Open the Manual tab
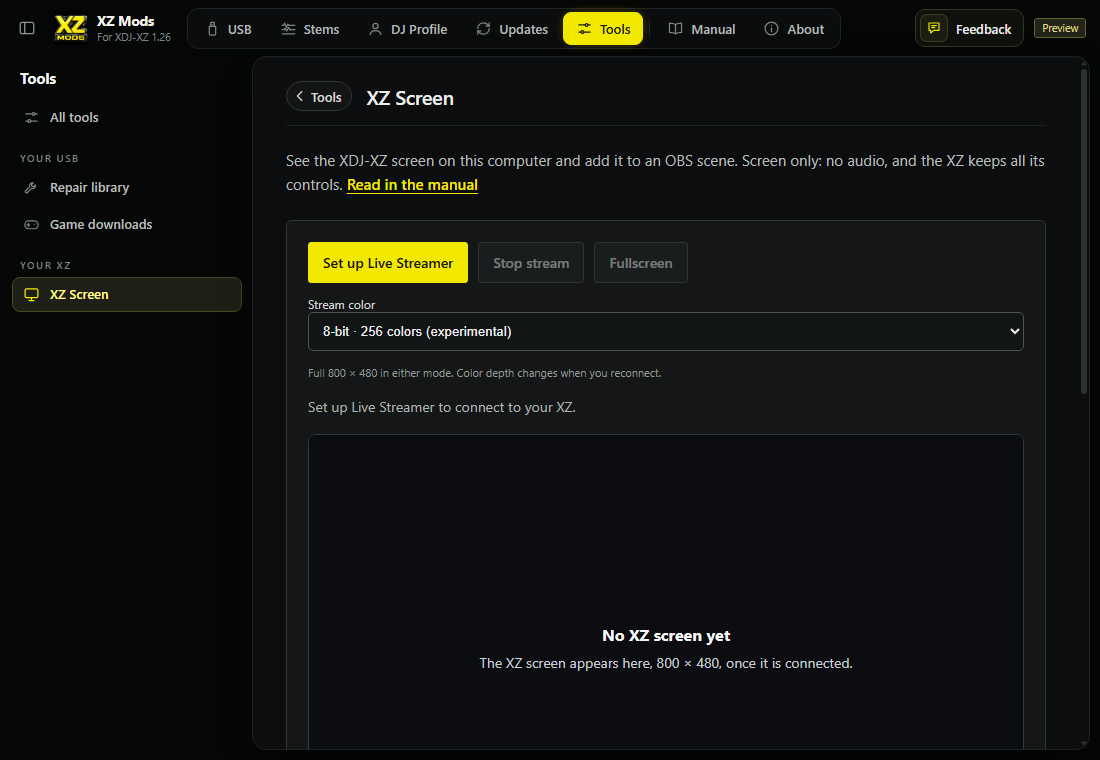This screenshot has width=1100, height=760. tap(702, 29)
